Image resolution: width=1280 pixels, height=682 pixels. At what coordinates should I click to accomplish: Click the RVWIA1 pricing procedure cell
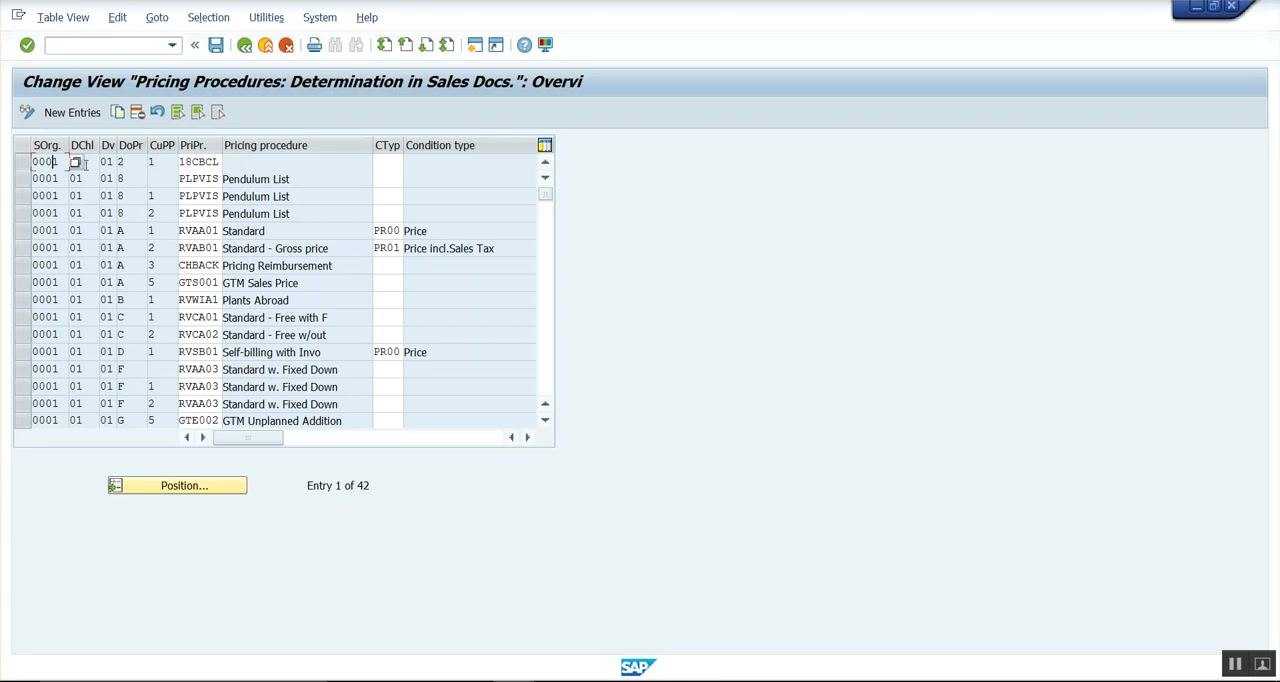[x=198, y=300]
